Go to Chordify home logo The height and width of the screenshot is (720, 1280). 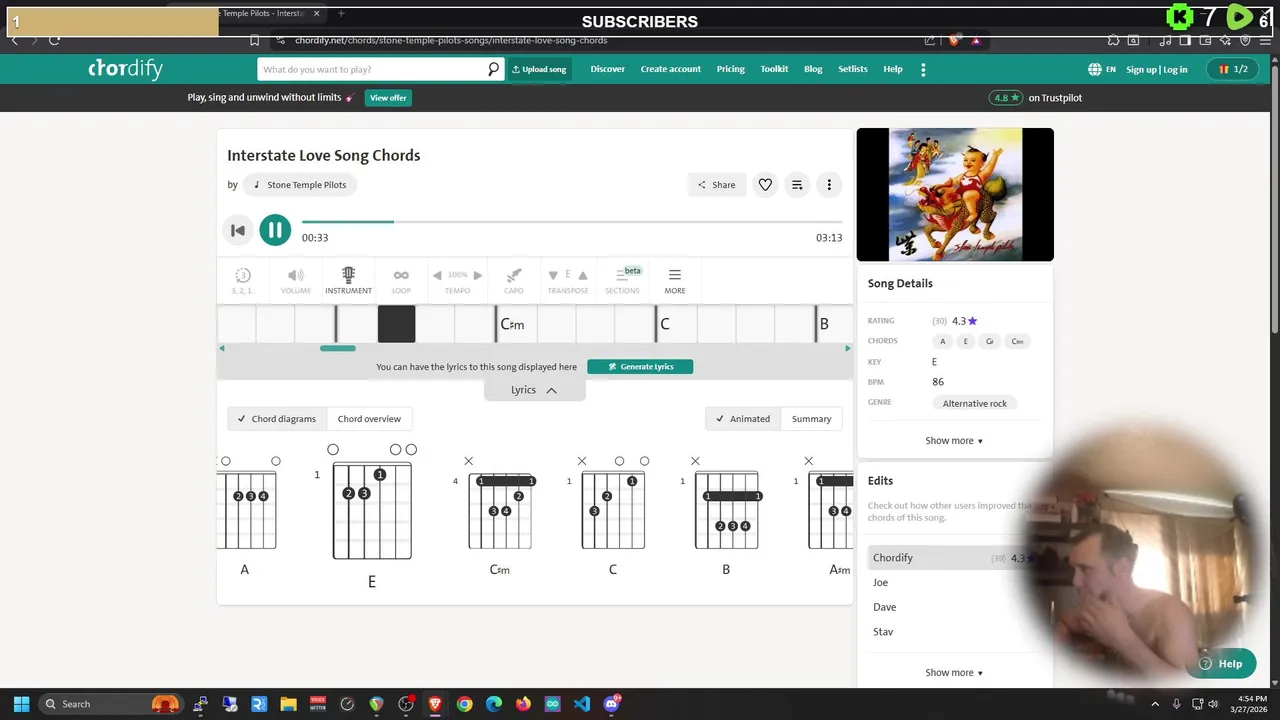(125, 68)
